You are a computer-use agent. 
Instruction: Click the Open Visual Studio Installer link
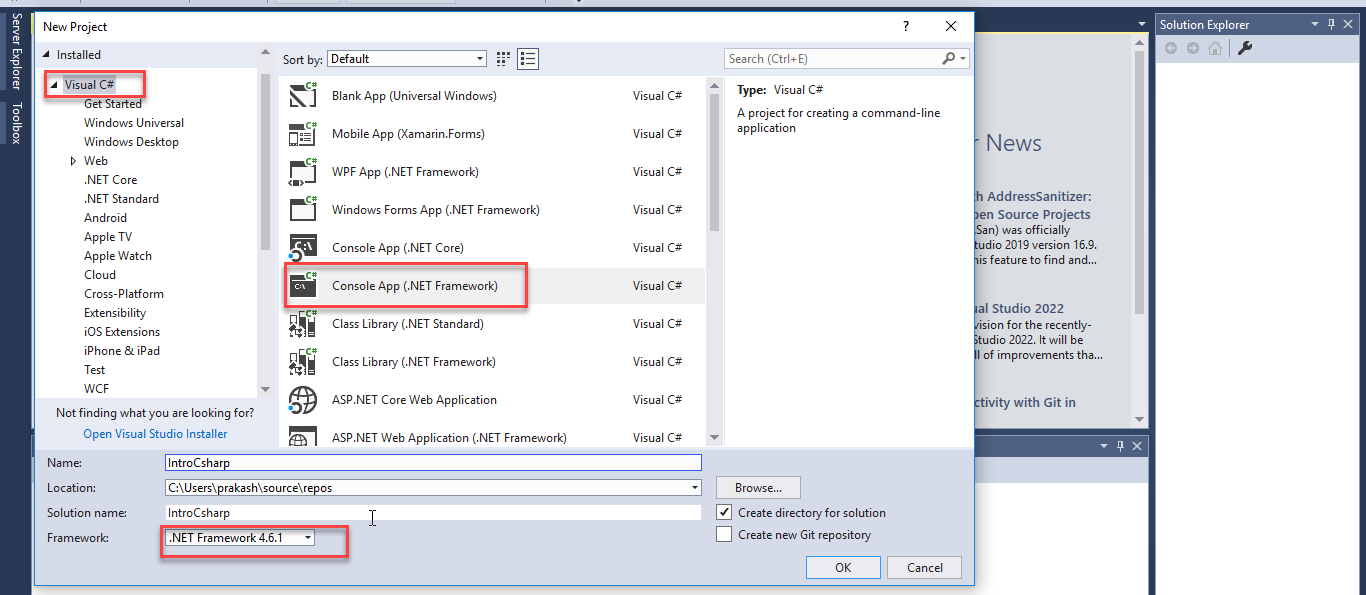pyautogui.click(x=154, y=433)
